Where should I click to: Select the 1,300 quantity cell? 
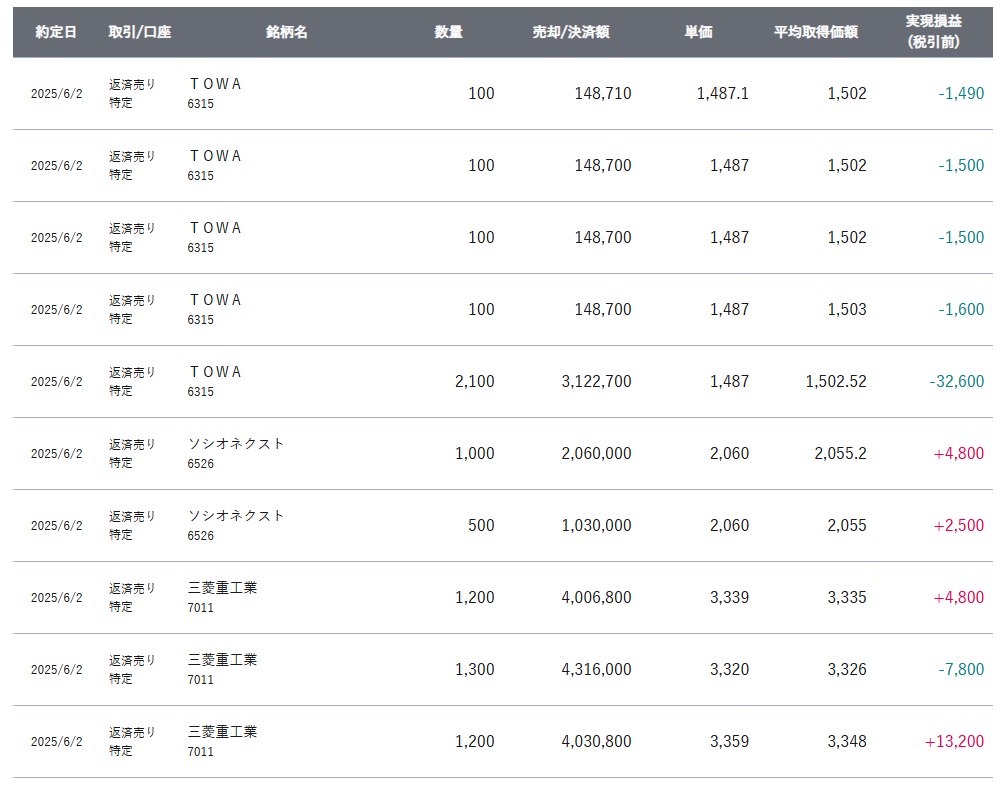475,668
